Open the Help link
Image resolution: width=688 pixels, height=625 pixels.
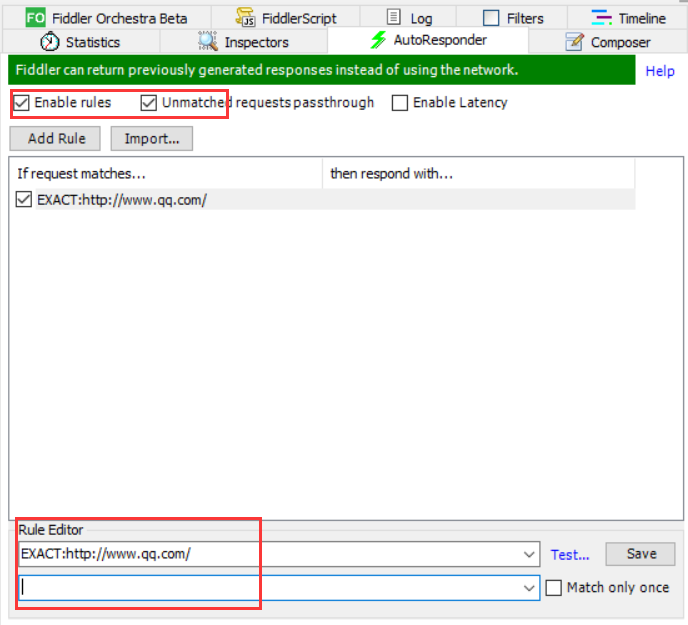pos(660,71)
